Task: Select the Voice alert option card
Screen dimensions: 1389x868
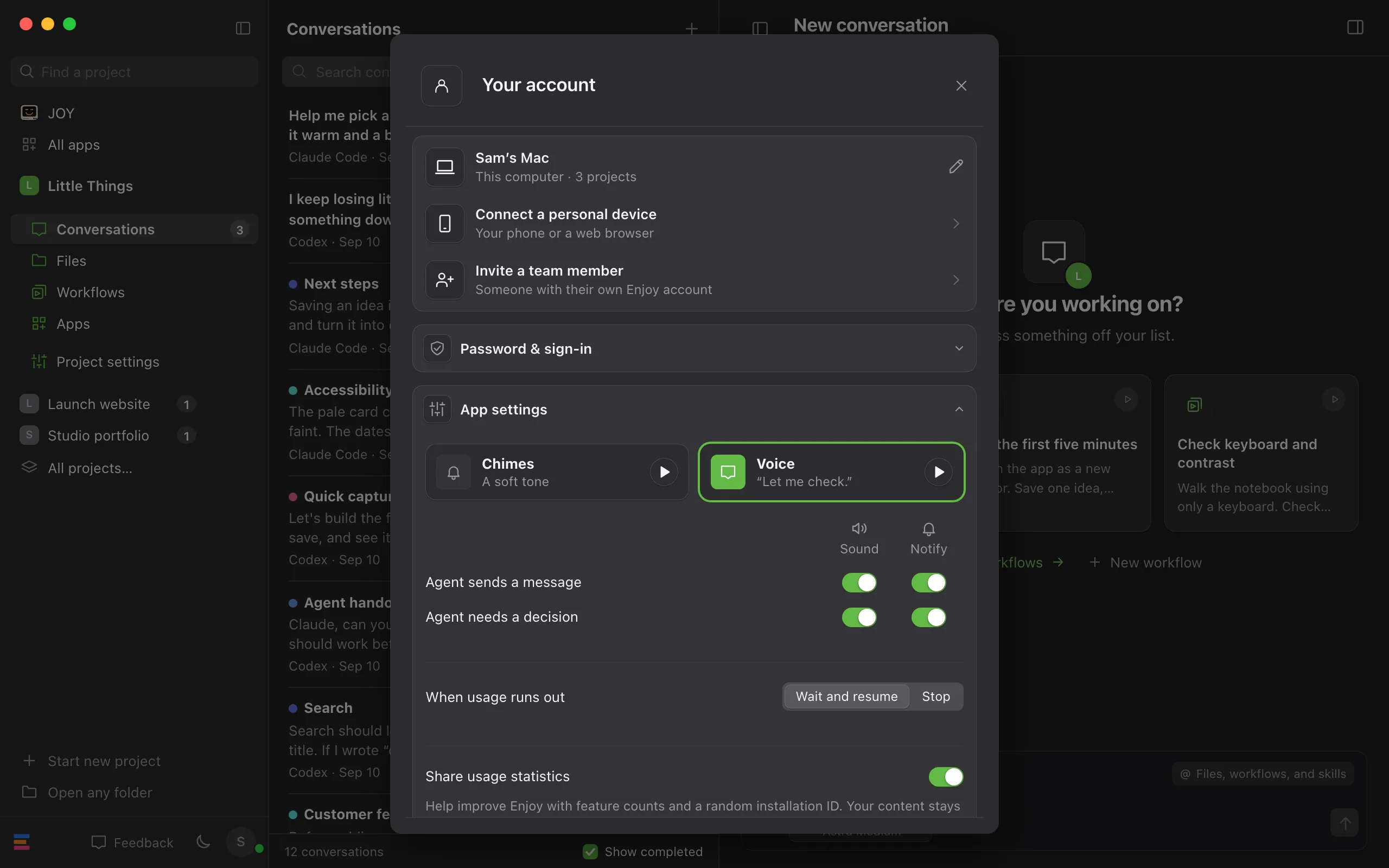Action: point(831,472)
